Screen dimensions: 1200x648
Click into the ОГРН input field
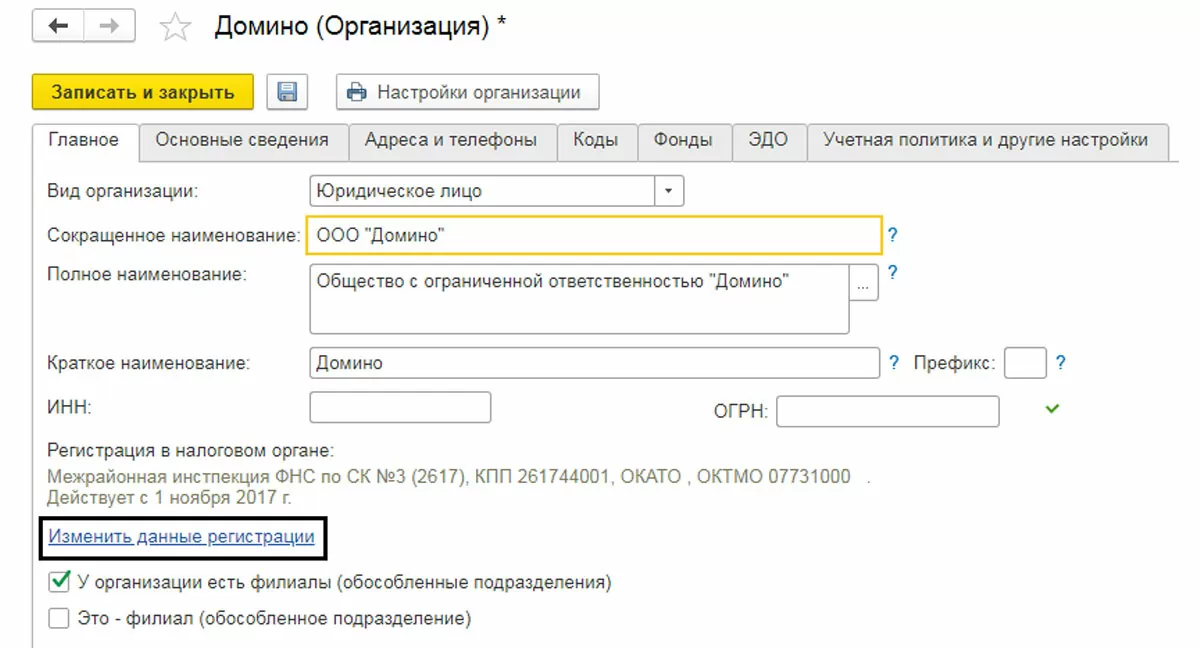pos(887,411)
